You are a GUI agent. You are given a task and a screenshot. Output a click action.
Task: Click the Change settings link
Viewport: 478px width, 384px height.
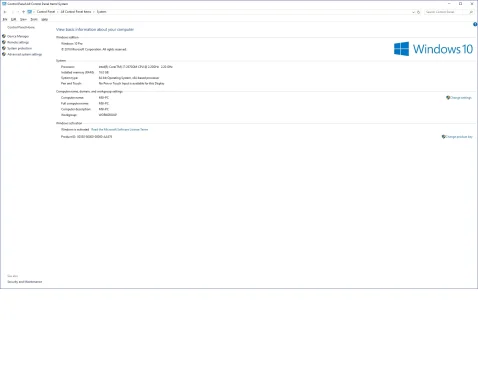[x=461, y=98]
